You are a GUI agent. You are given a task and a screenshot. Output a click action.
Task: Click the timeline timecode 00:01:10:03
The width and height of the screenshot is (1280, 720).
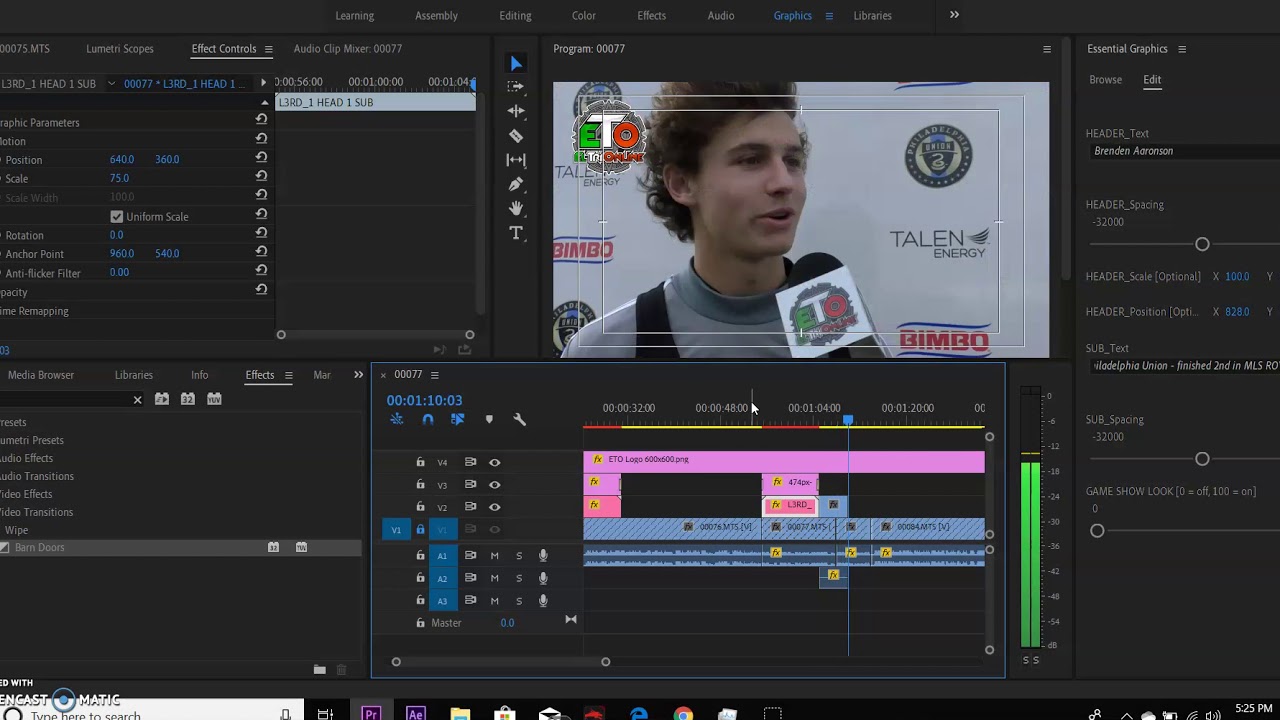pos(424,400)
